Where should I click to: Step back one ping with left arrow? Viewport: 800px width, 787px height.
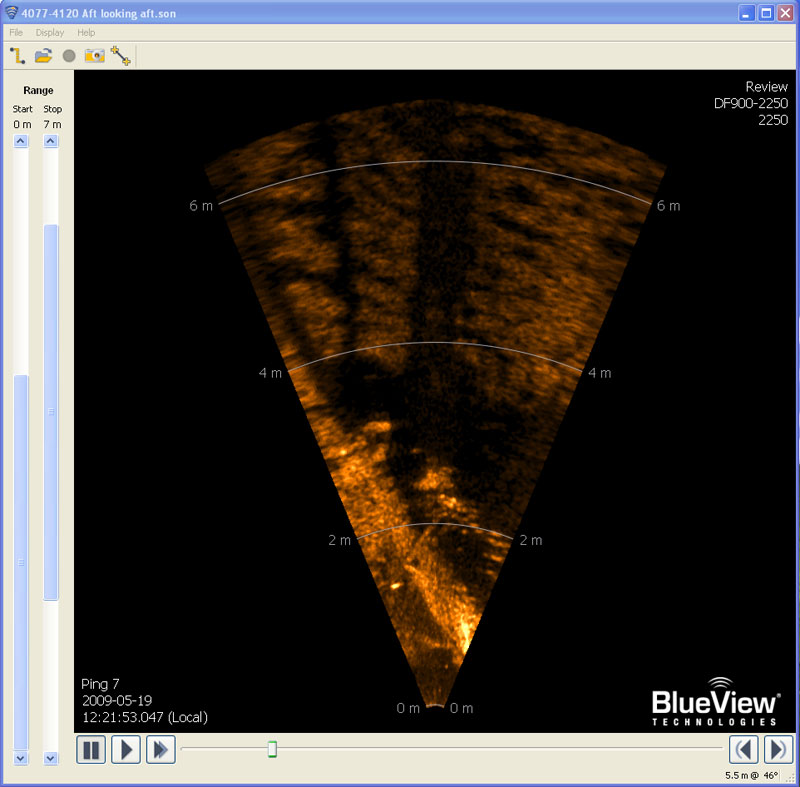click(743, 749)
